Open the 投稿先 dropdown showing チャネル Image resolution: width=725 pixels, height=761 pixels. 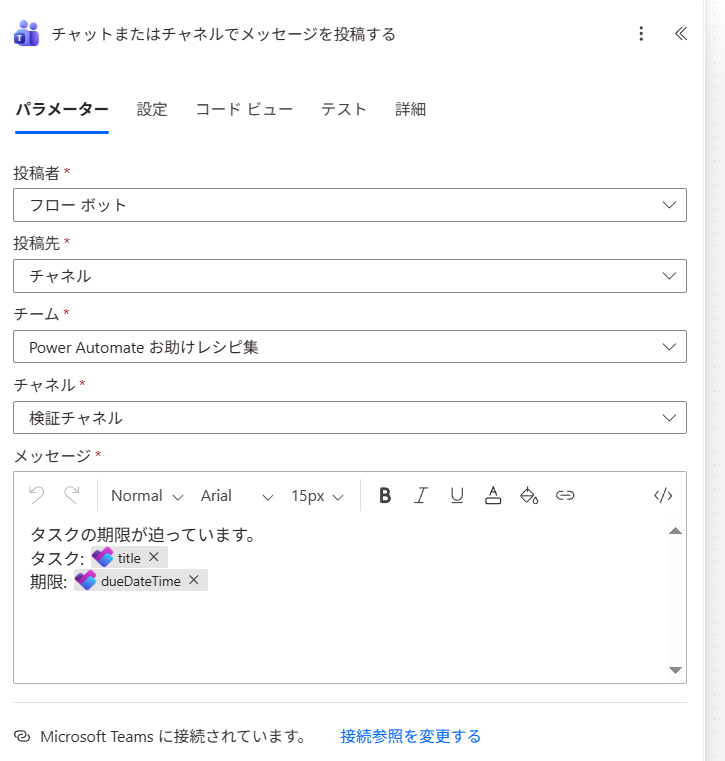click(350, 276)
